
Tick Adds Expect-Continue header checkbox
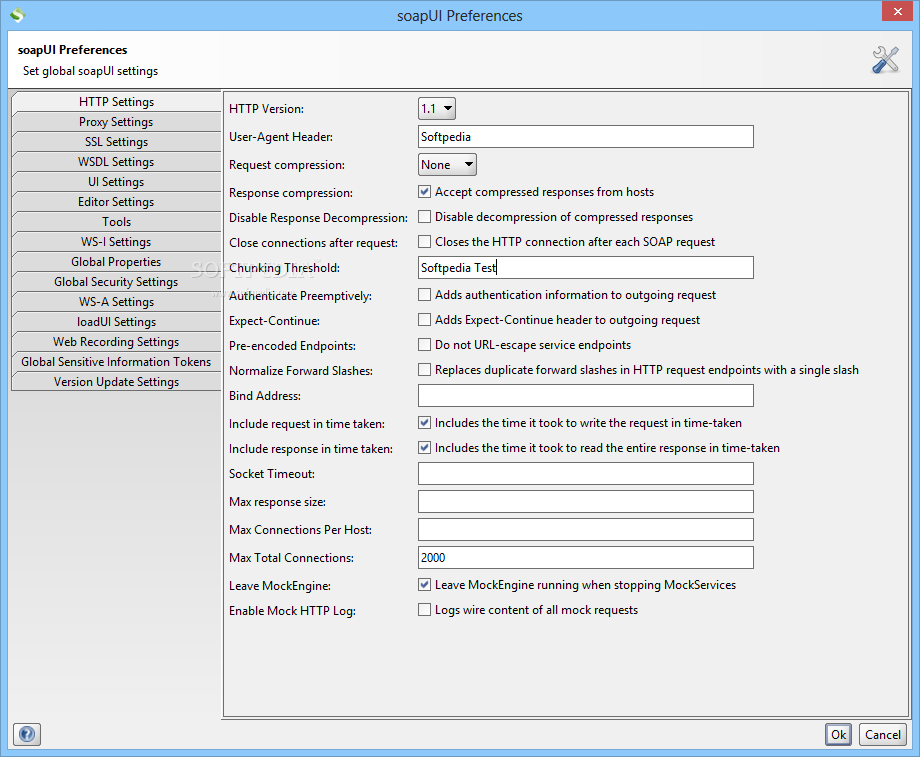(x=424, y=320)
